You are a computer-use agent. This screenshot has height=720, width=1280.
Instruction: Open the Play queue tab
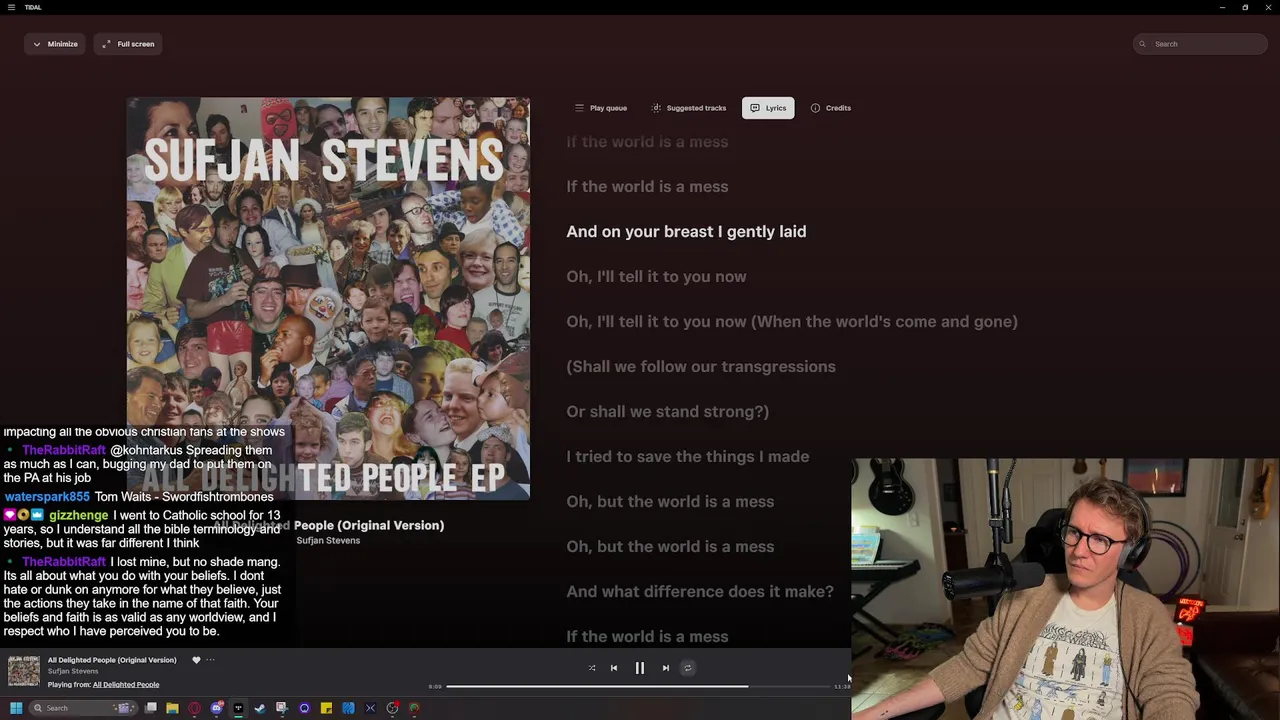point(601,108)
